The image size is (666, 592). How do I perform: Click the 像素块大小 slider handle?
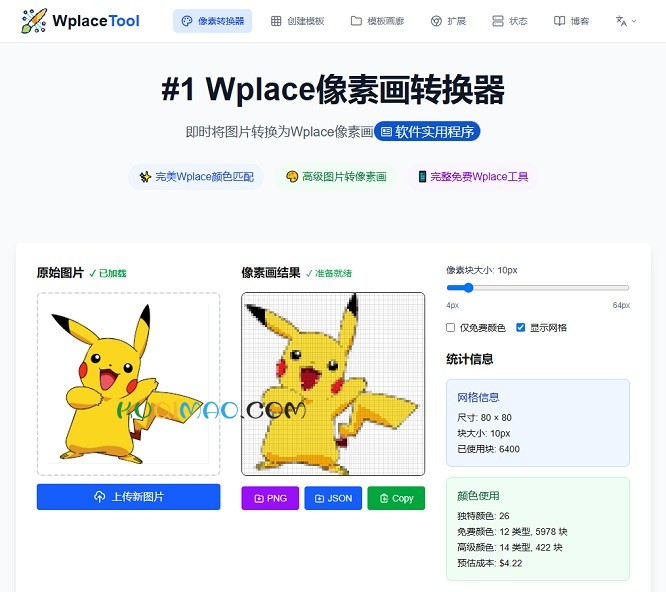[x=468, y=288]
